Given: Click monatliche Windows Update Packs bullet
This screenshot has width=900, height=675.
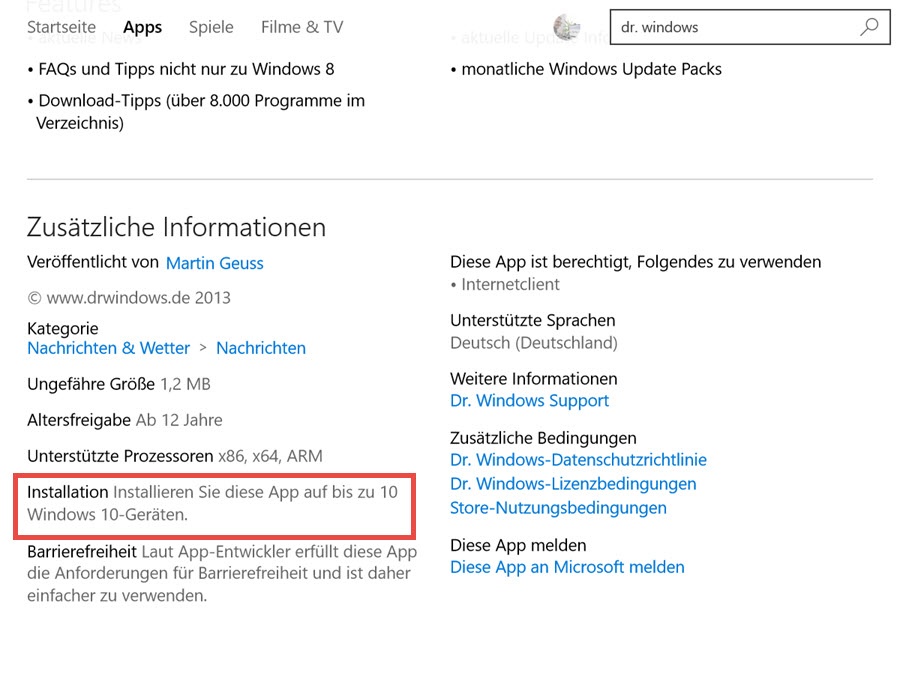Looking at the screenshot, I should 586,69.
